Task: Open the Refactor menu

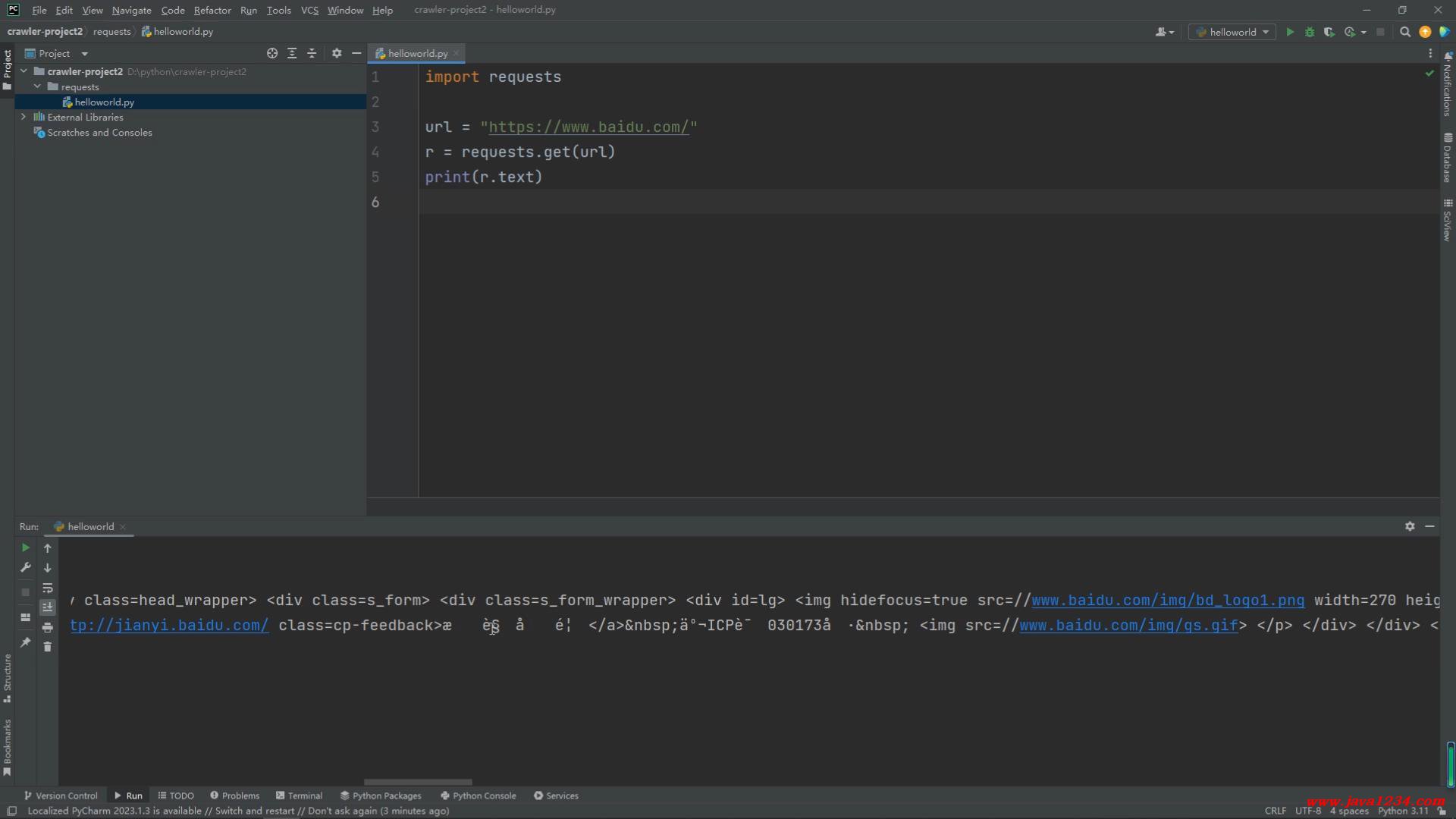Action: click(x=212, y=10)
